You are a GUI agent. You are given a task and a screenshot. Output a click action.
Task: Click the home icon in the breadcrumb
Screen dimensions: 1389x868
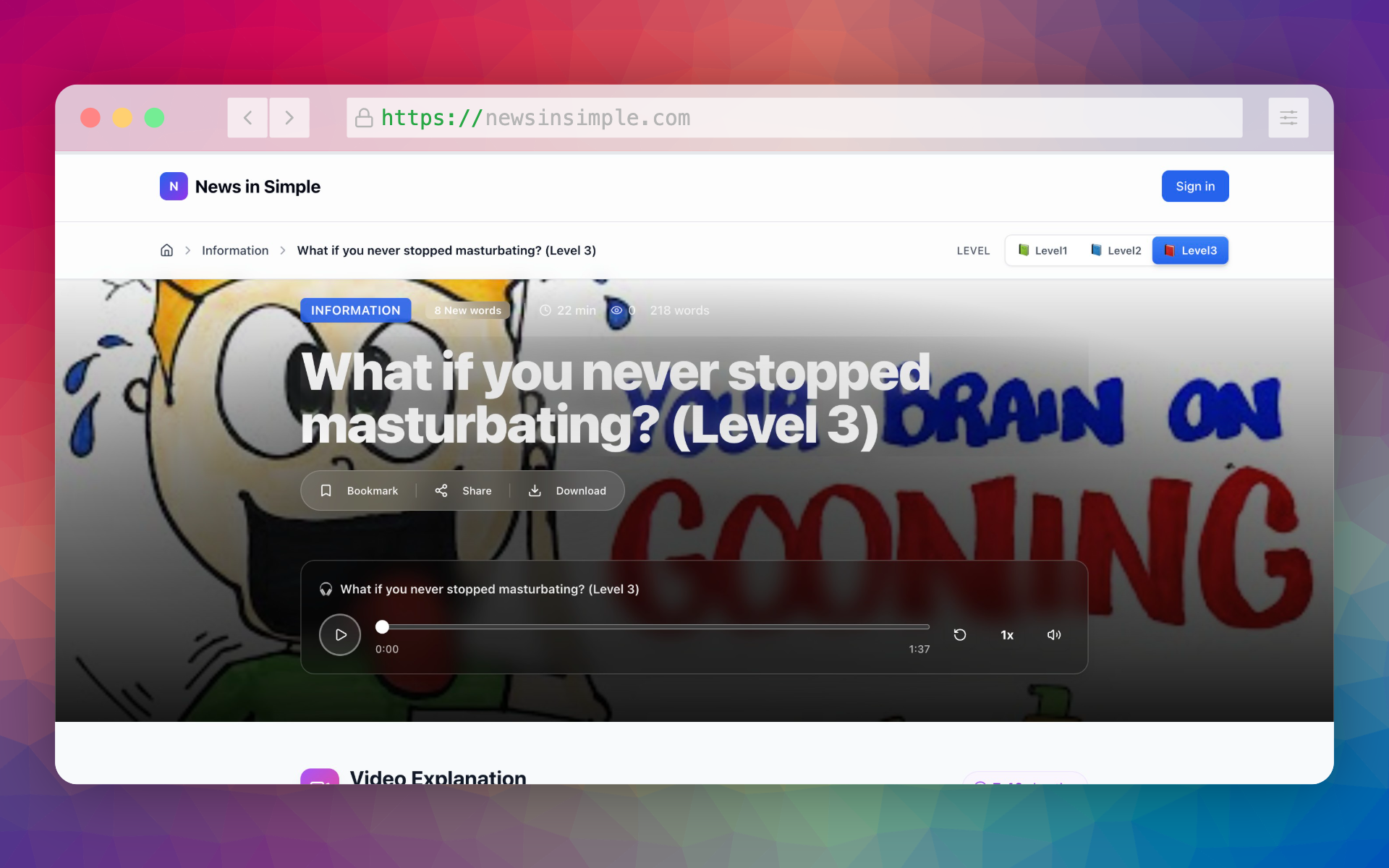(x=166, y=250)
